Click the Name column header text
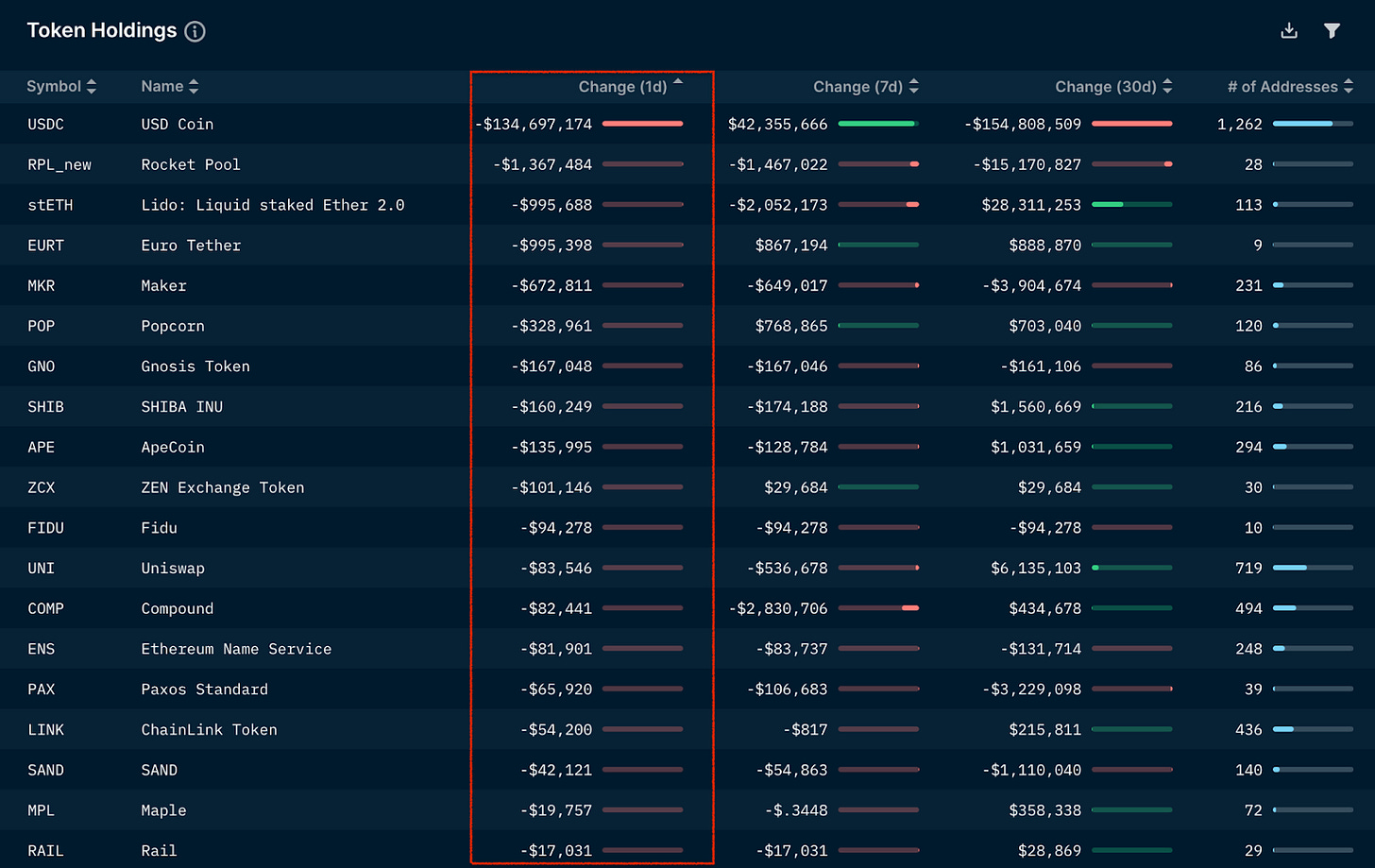Image resolution: width=1375 pixels, height=868 pixels. pos(162,87)
